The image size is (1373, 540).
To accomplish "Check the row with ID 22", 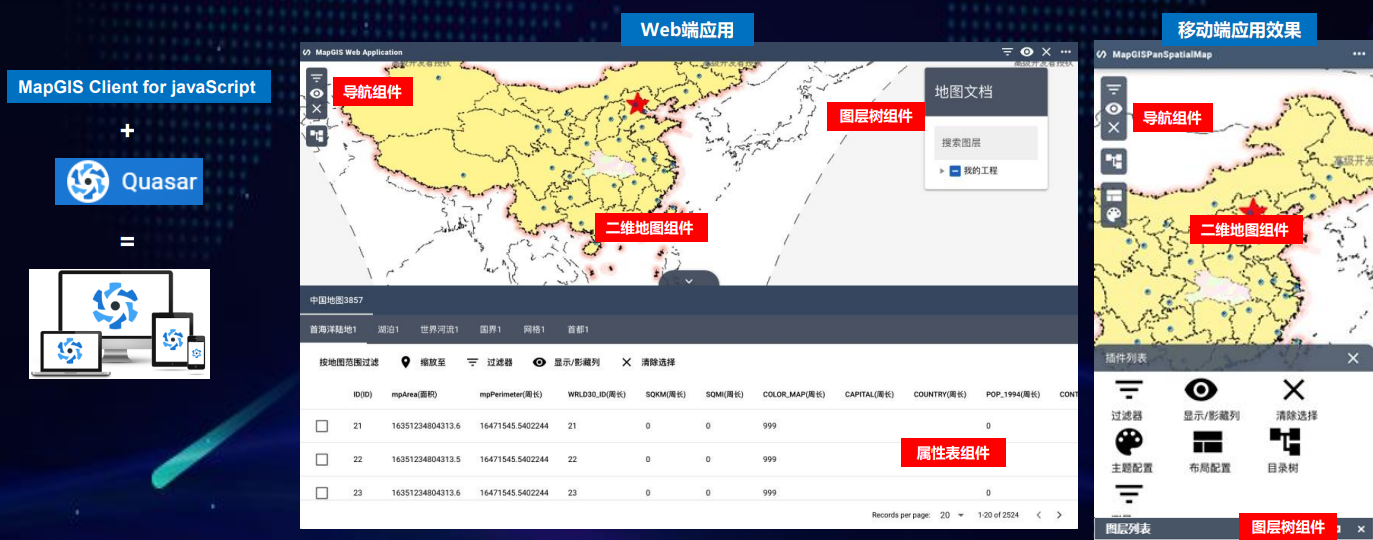I will (322, 459).
